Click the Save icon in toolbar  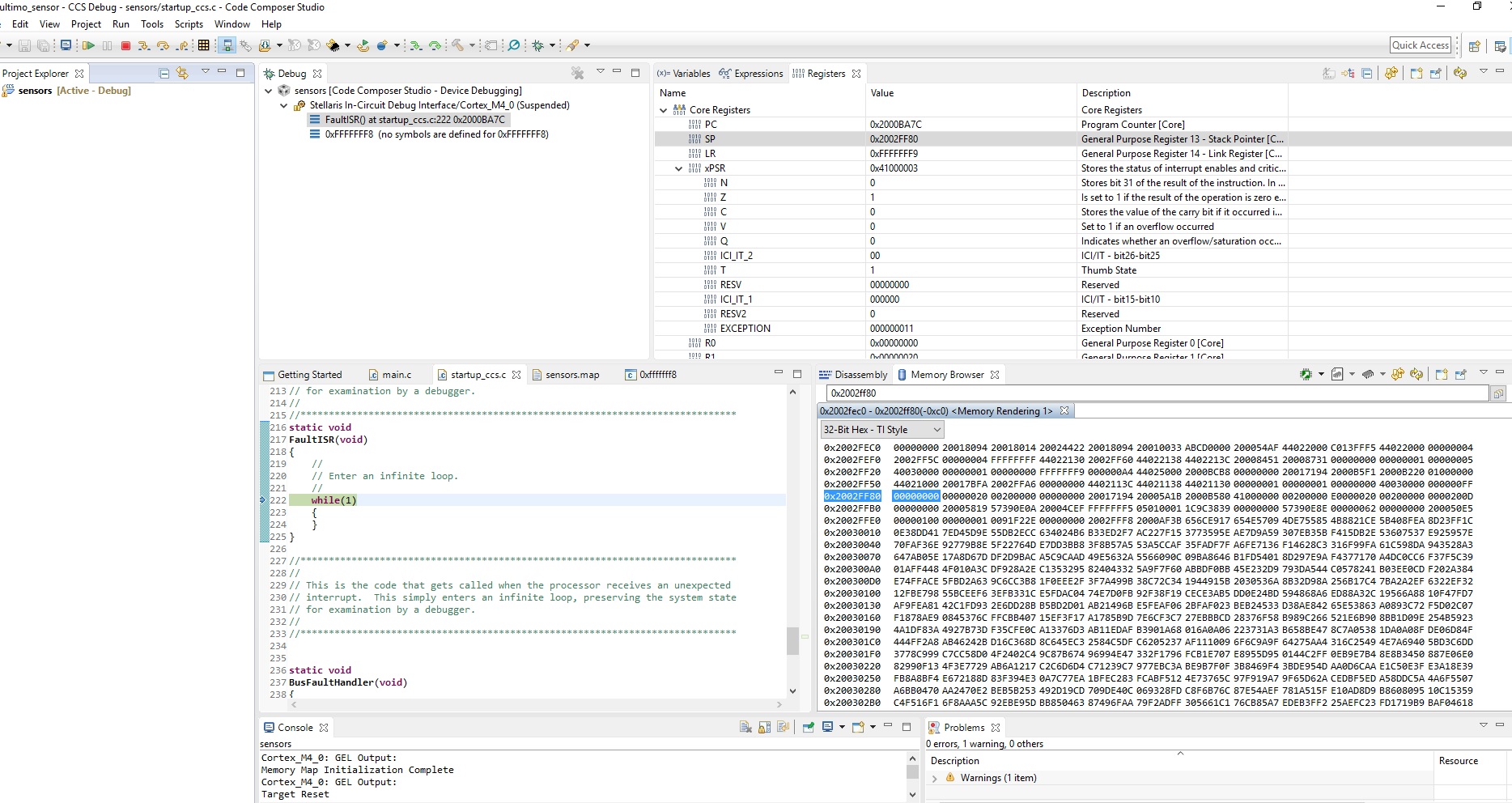pyautogui.click(x=24, y=45)
